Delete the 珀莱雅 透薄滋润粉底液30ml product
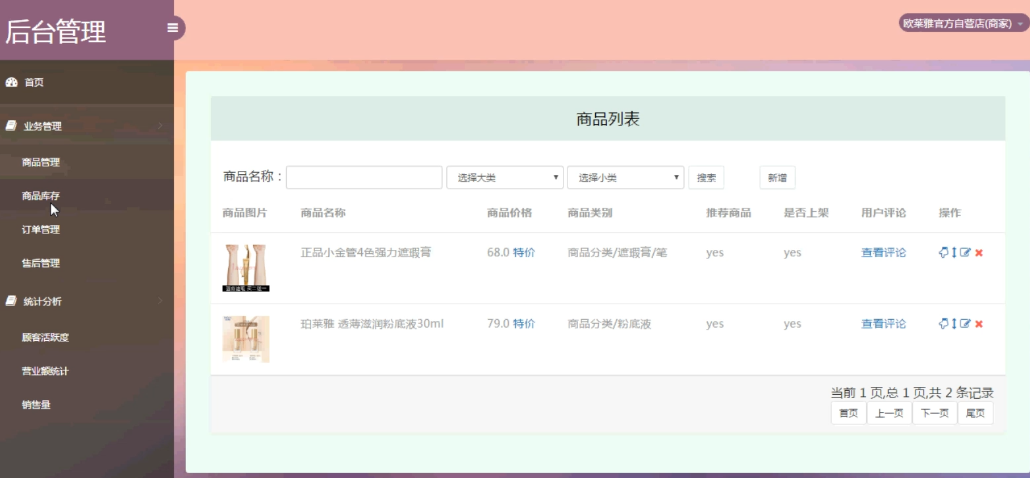The width and height of the screenshot is (1030, 478). tap(979, 324)
